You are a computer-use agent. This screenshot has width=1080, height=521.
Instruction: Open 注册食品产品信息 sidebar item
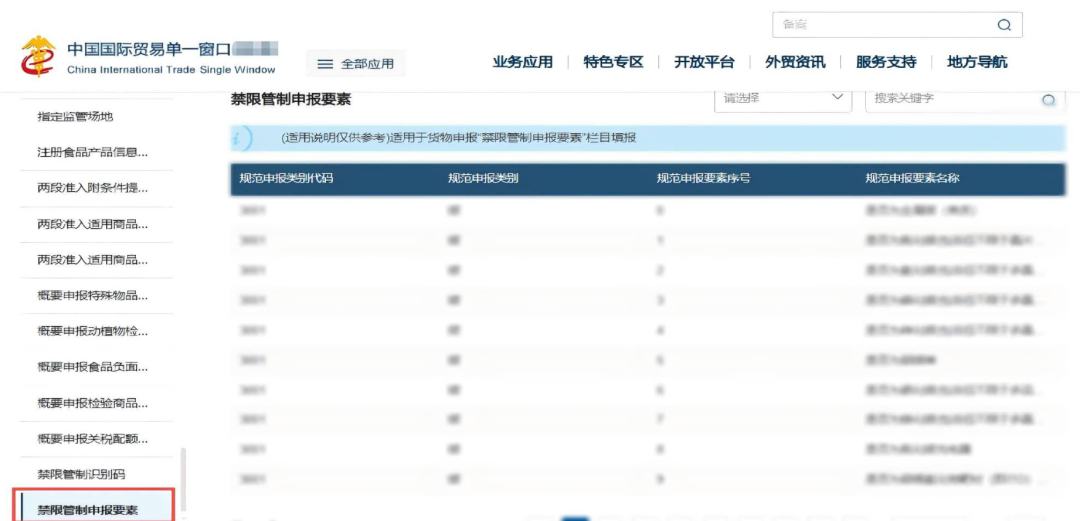92,152
